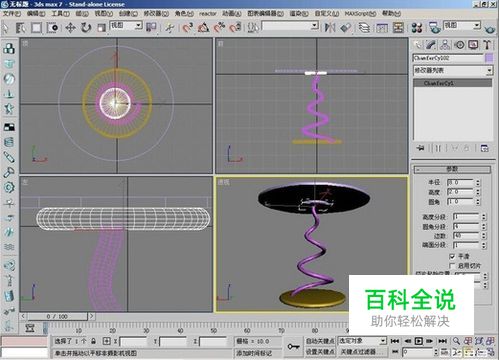Expand the 修改器列表 modifier list dropdown
Viewport: 499px width, 360px height.
coord(453,70)
